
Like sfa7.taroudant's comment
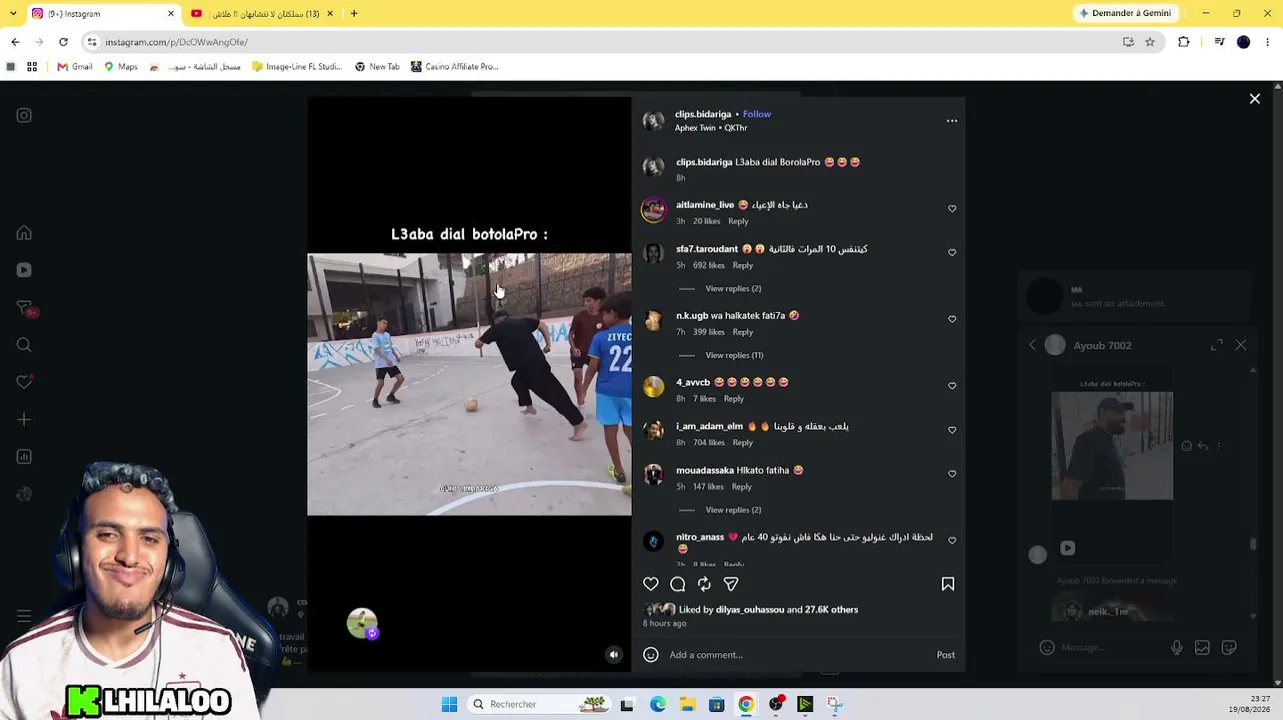[x=952, y=253]
